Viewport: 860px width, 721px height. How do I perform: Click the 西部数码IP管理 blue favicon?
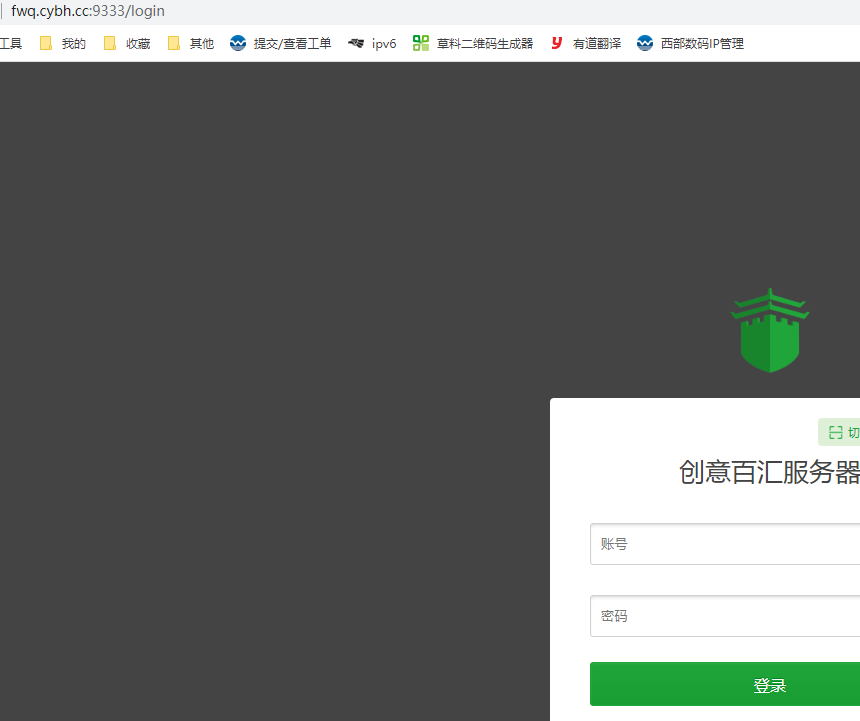(x=645, y=43)
